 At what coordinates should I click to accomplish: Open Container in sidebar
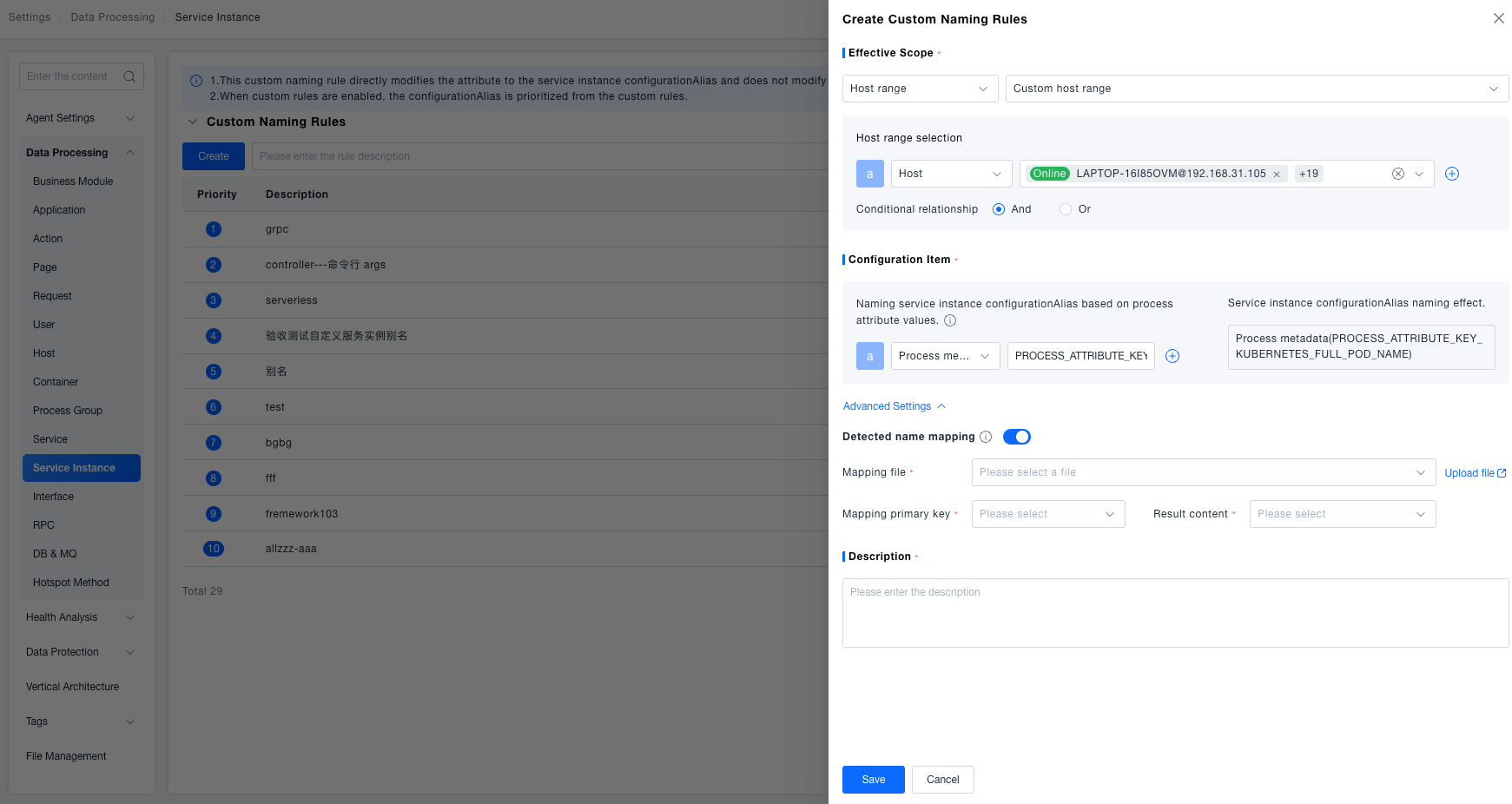pyautogui.click(x=56, y=382)
